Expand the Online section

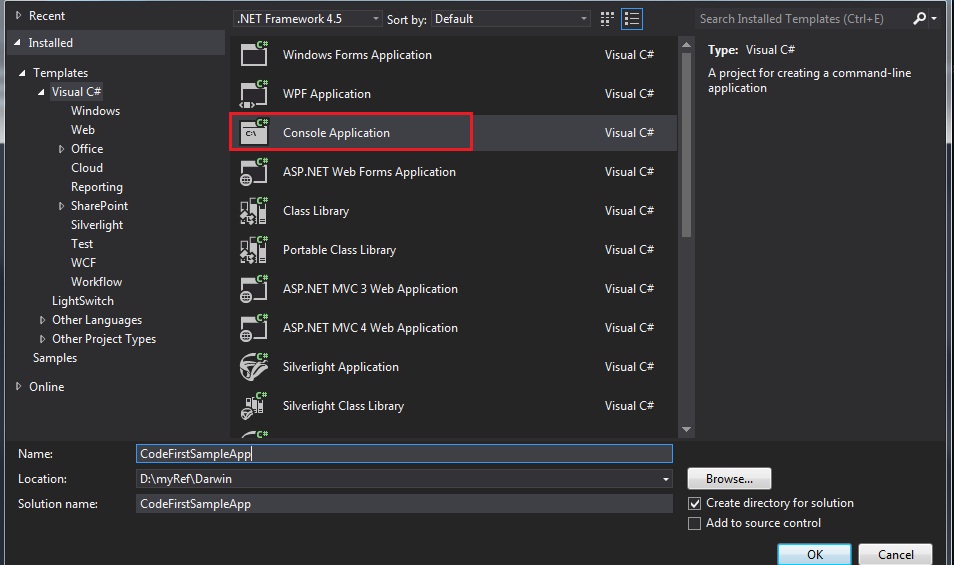coord(19,387)
